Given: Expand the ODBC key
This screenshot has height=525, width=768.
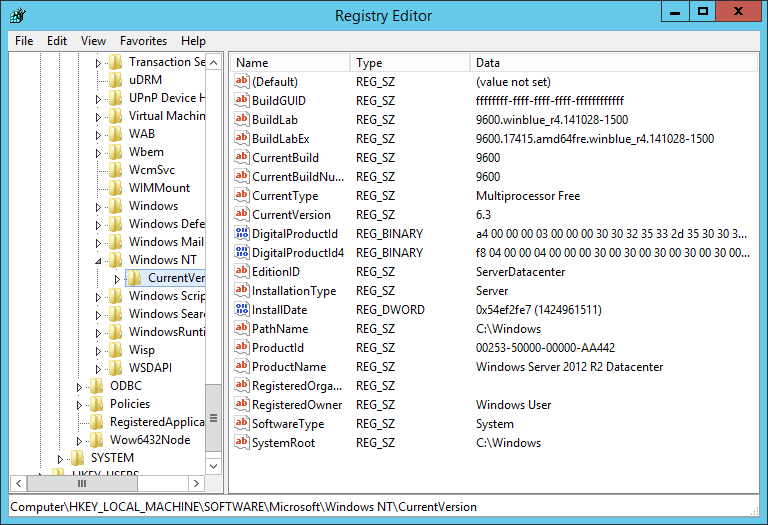Looking at the screenshot, I should pyautogui.click(x=79, y=387).
